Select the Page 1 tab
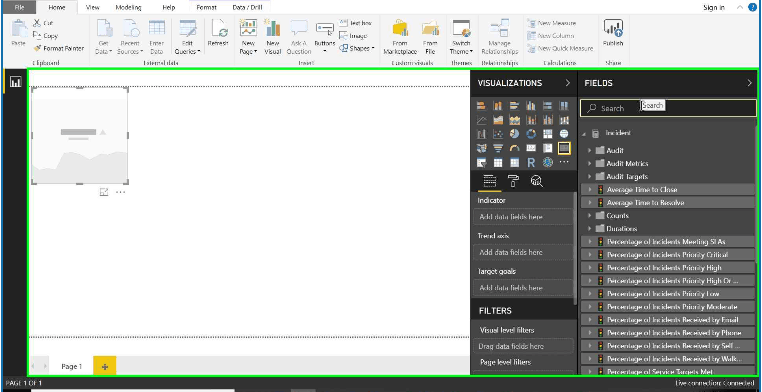The image size is (762, 392). 71,367
